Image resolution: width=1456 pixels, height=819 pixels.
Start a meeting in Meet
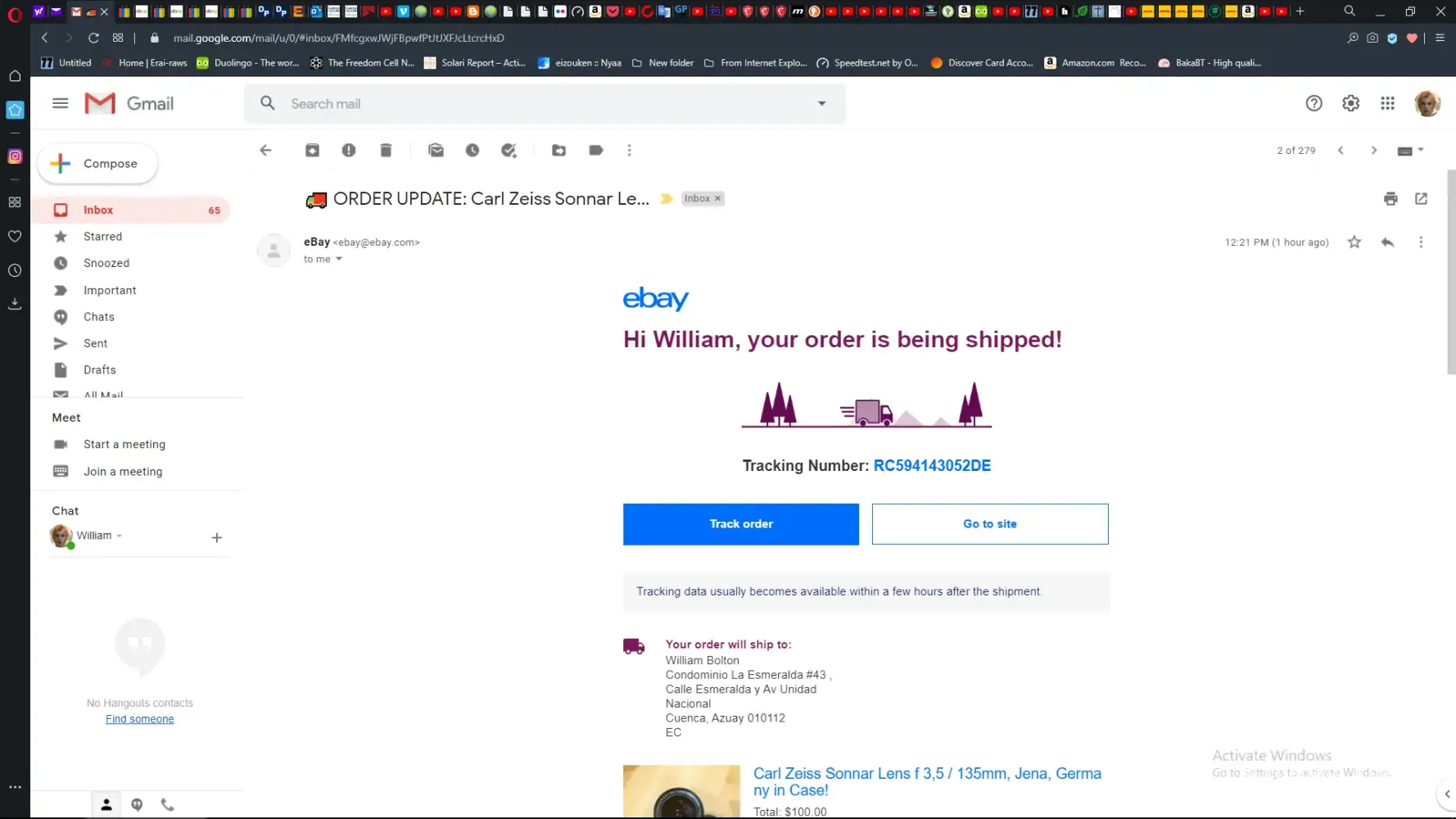pos(124,444)
